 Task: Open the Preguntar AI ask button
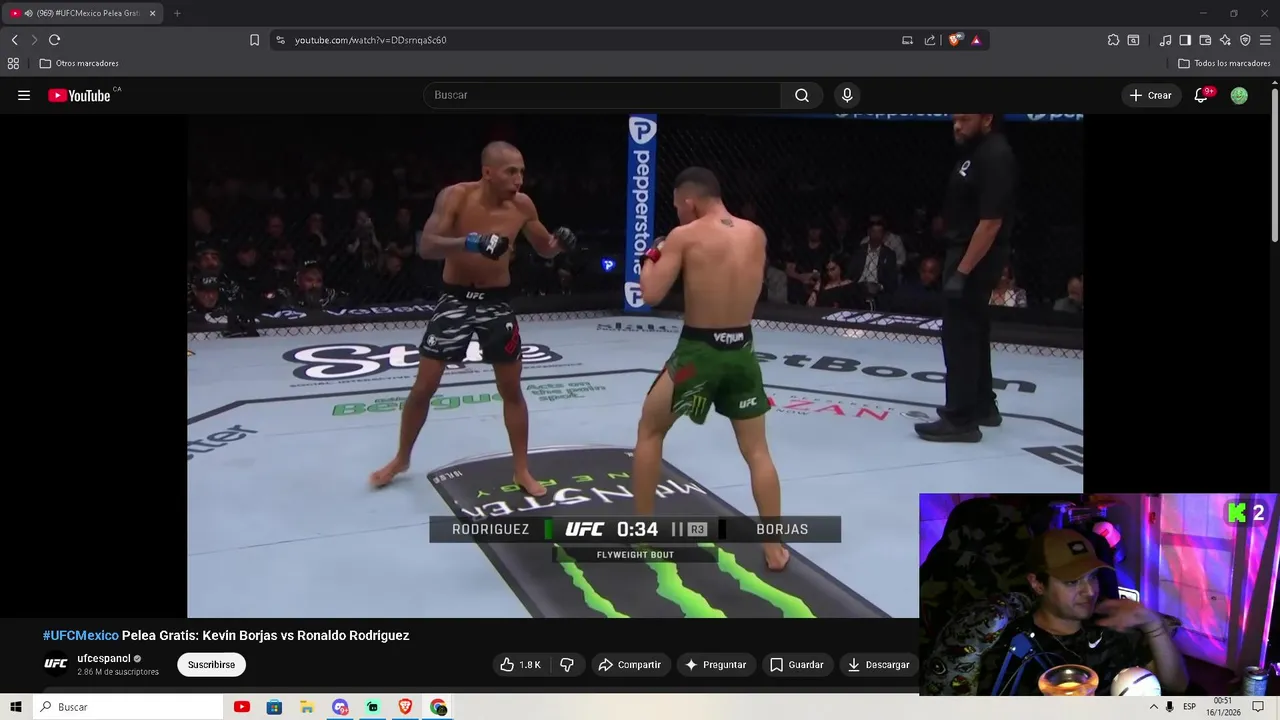pos(715,665)
